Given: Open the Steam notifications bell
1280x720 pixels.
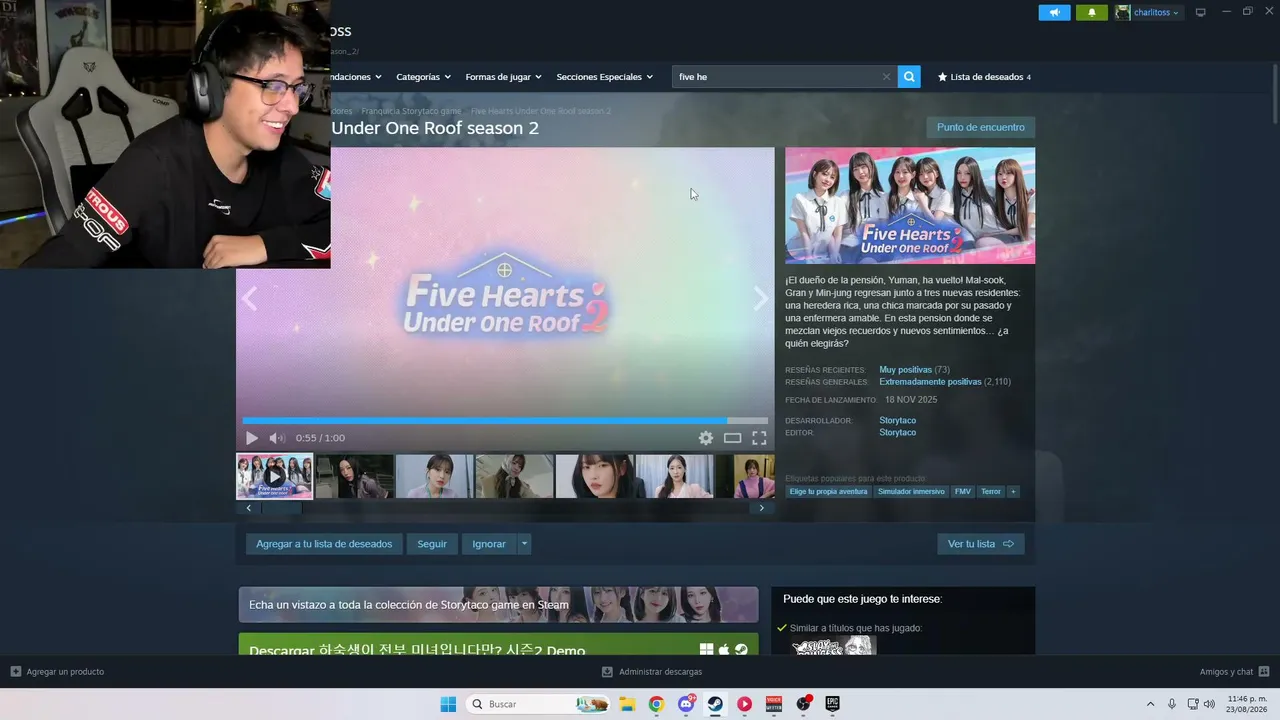Looking at the screenshot, I should coord(1091,12).
